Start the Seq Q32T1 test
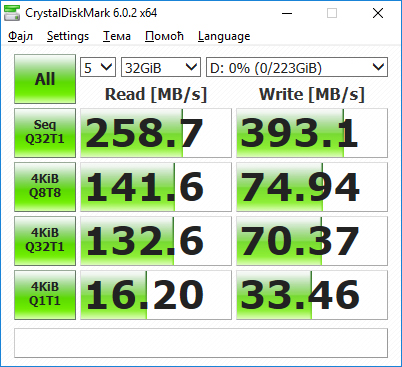Screen dimensions: 402x367 point(45,133)
